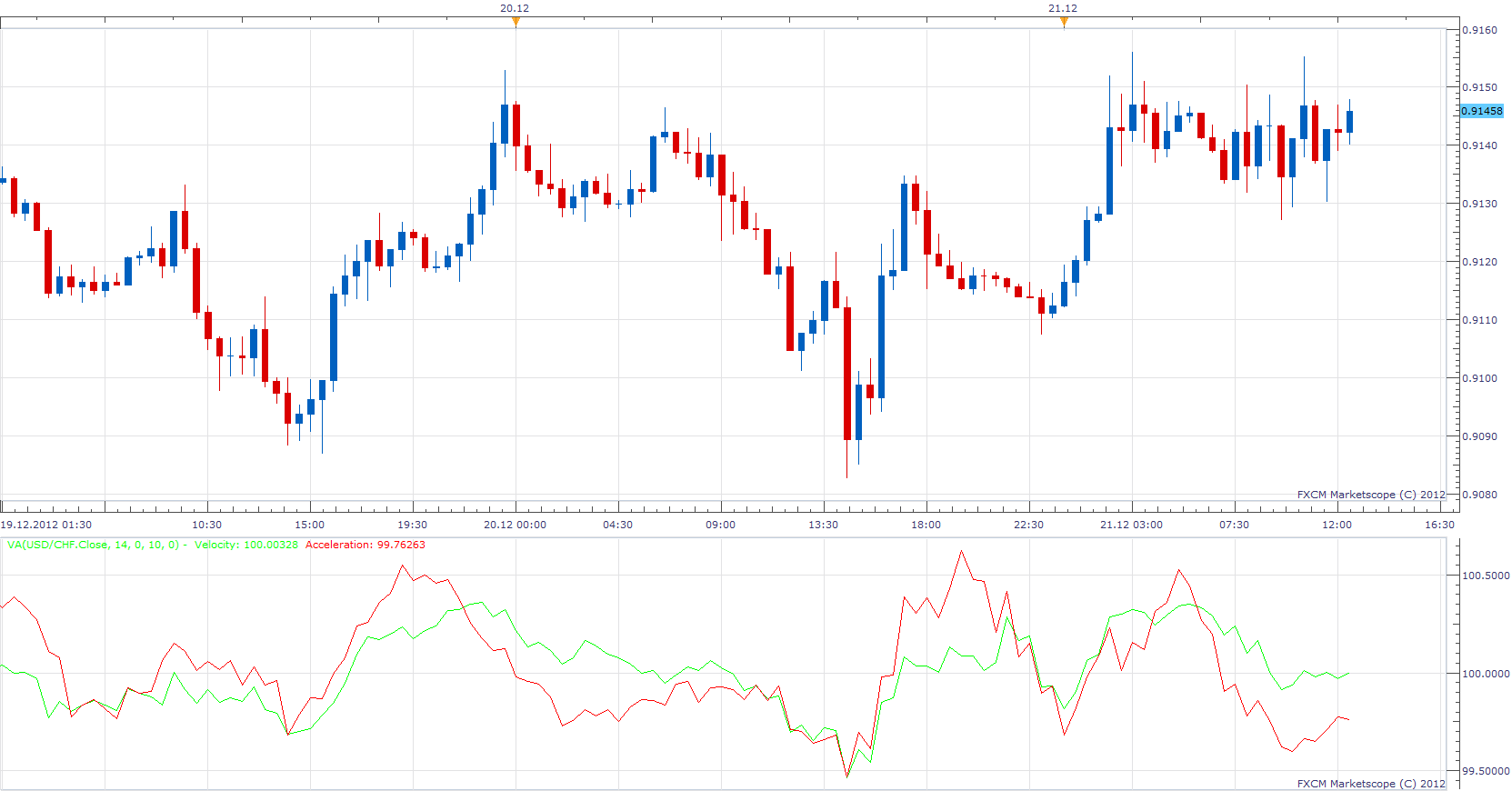Click the 19.12.2012 01:30 time label
Screen dimensions: 1512x791
(46, 525)
